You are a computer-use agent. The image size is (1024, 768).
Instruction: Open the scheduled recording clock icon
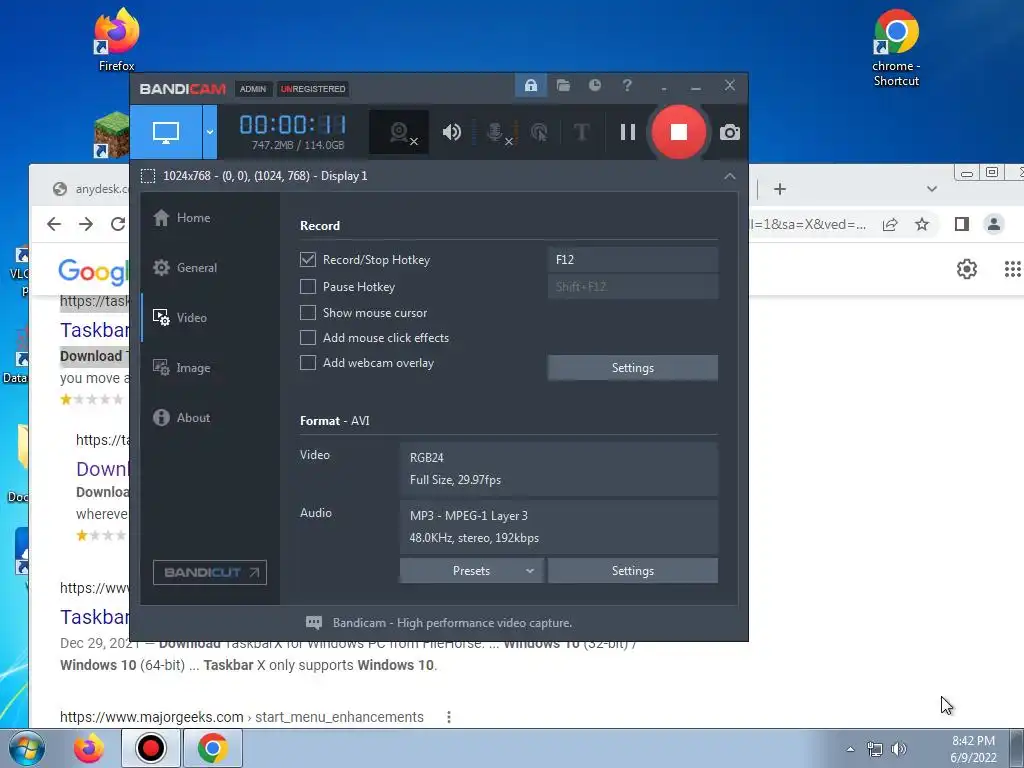(x=595, y=86)
